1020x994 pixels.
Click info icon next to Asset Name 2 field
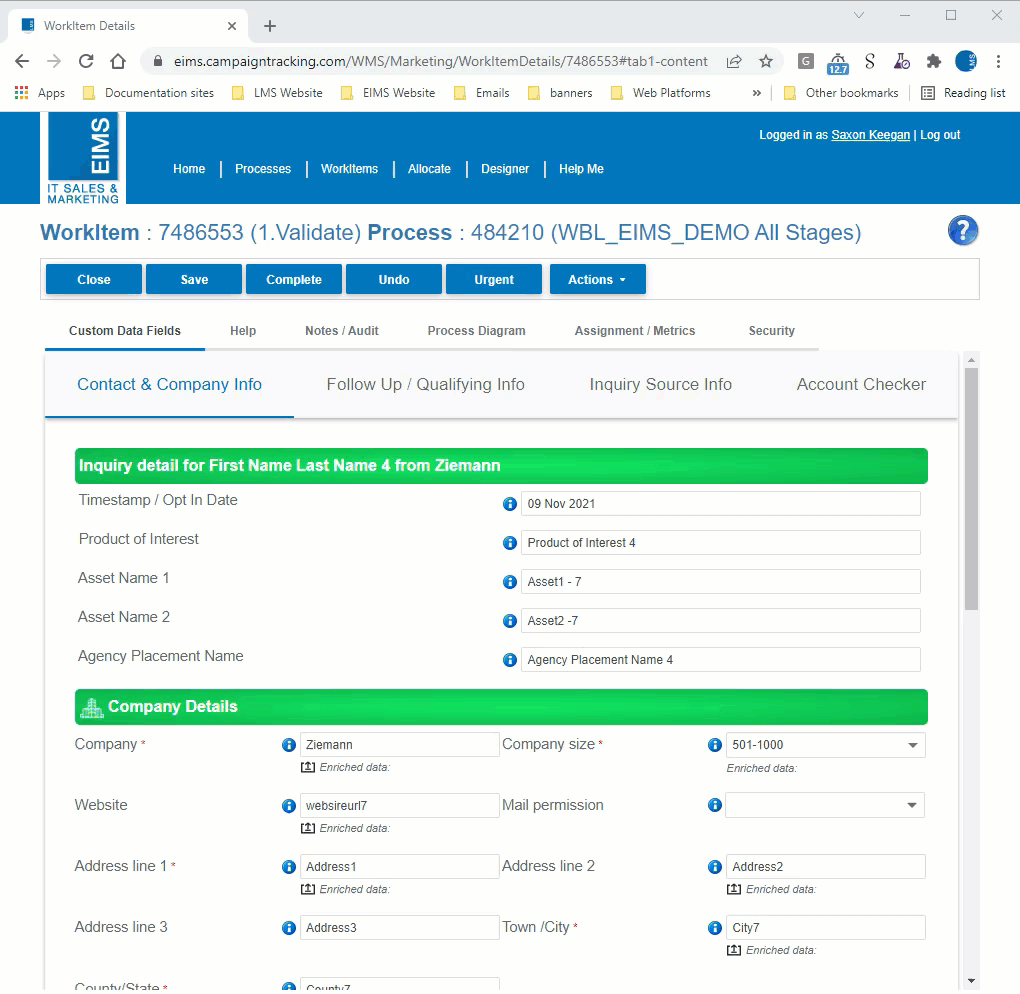pos(510,621)
